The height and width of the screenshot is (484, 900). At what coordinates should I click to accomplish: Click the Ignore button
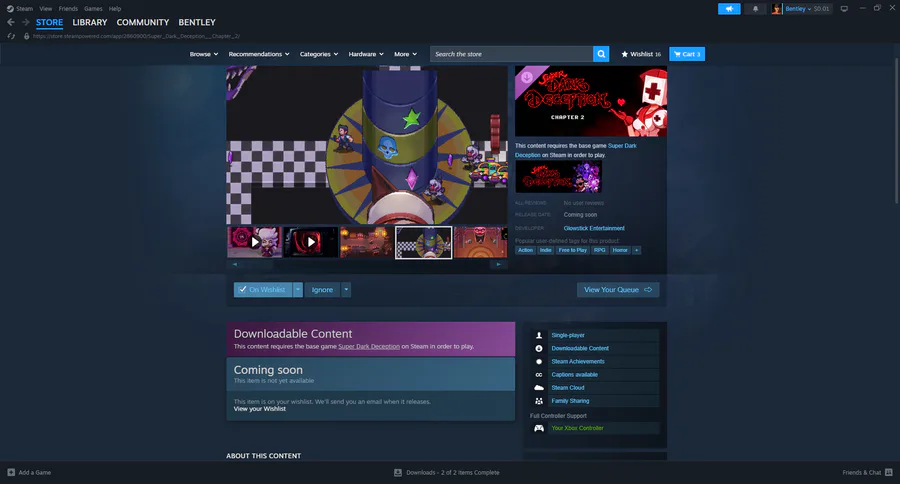[x=322, y=290]
